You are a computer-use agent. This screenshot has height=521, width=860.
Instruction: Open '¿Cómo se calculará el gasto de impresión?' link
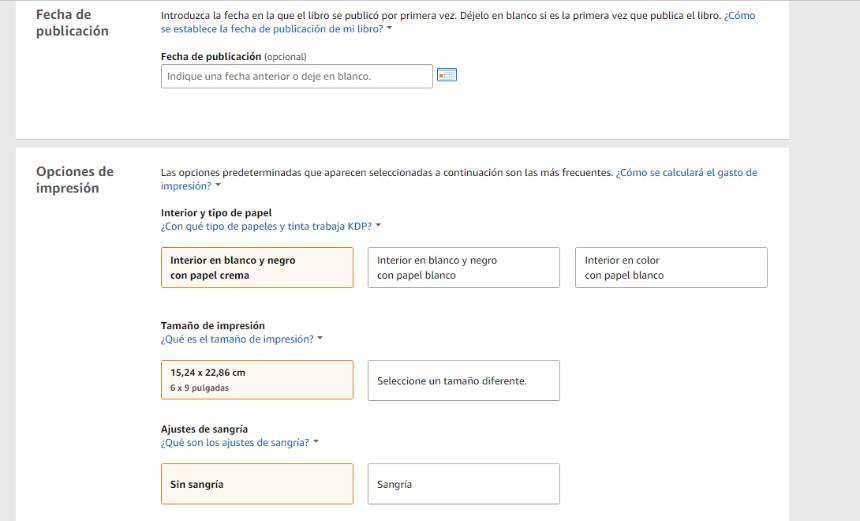tap(686, 173)
